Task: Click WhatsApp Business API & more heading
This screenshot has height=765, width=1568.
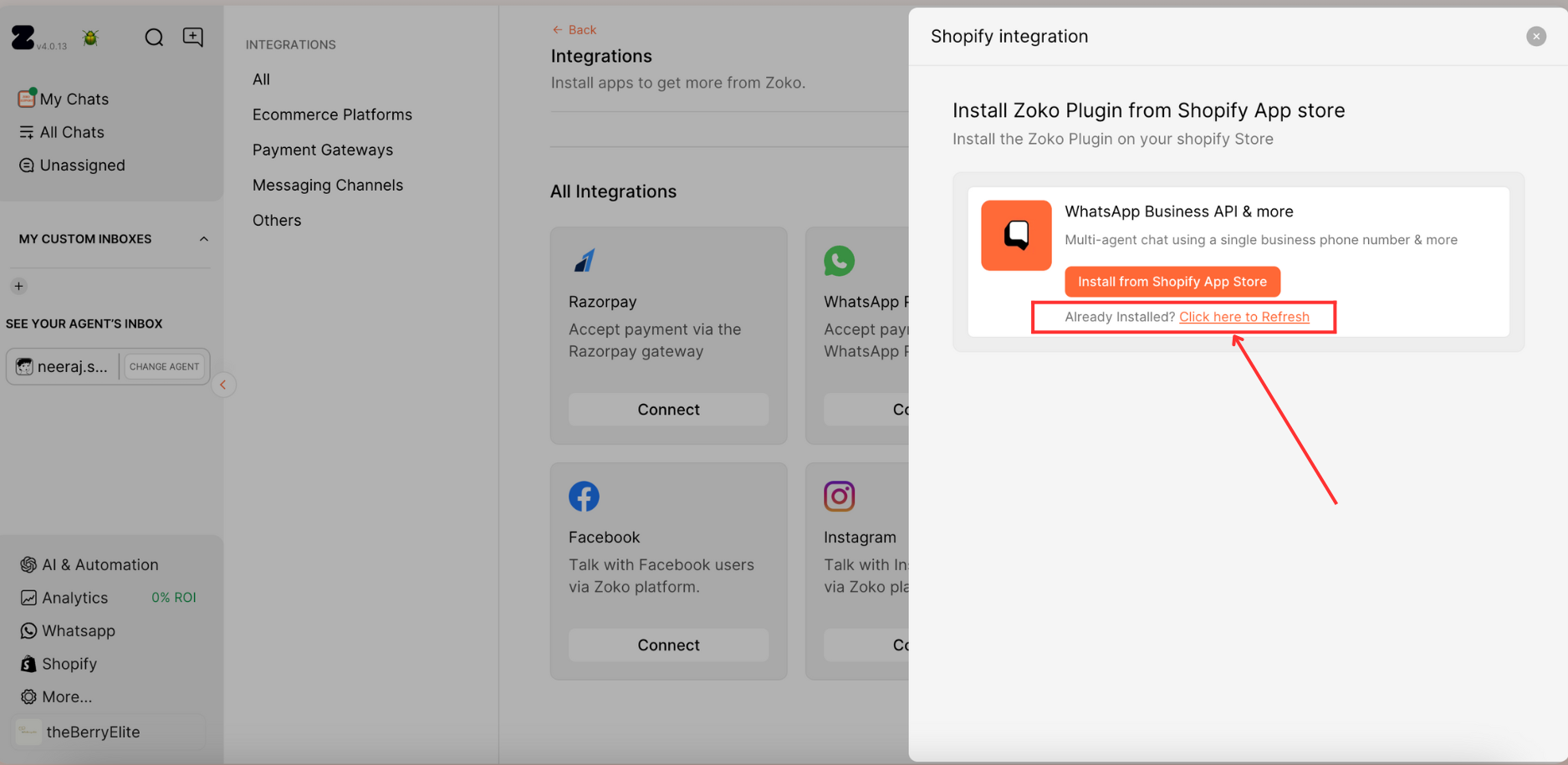Action: [1178, 212]
